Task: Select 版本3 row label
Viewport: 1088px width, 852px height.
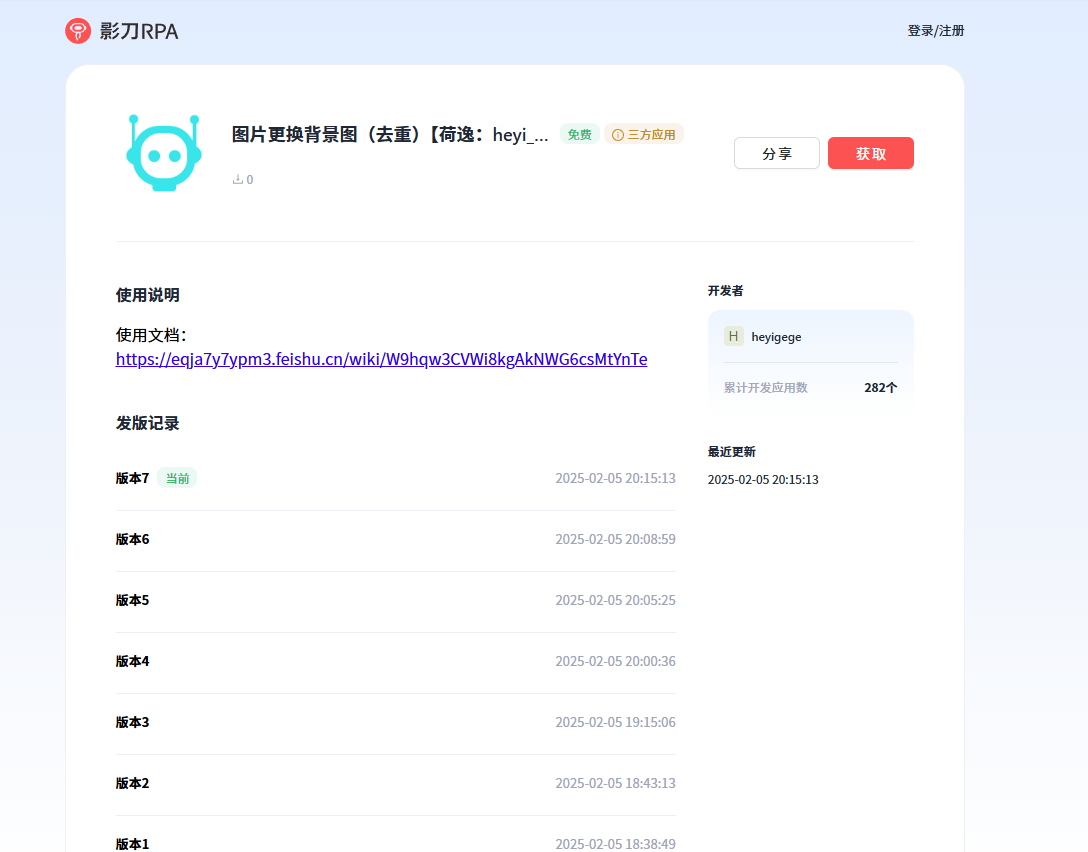Action: coord(133,722)
